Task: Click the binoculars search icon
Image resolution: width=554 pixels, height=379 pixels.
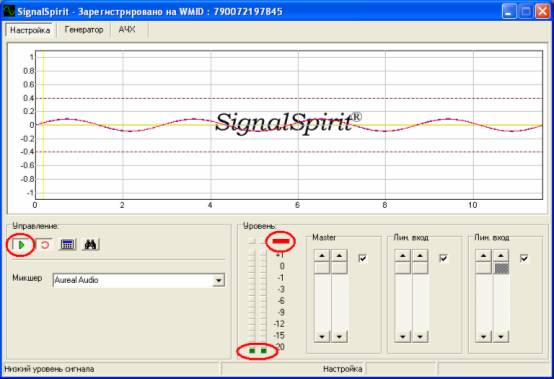Action: (x=90, y=244)
